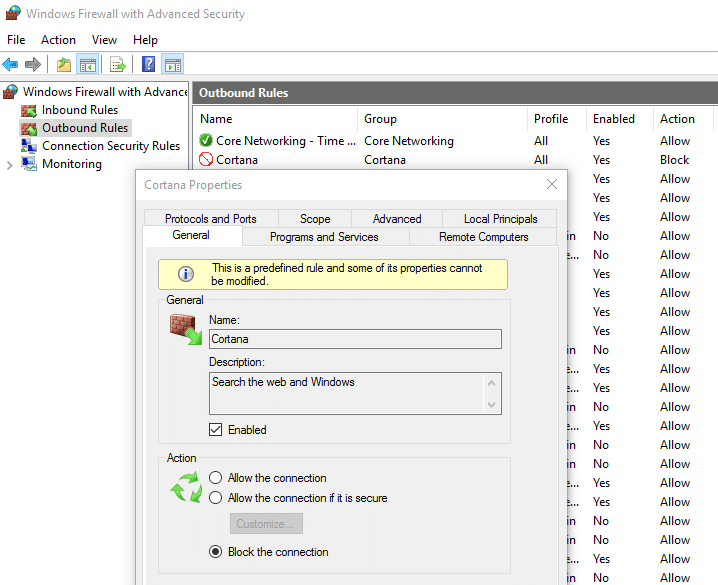Click the 'Cortana' group cell
718x585 pixels.
pyautogui.click(x=385, y=160)
